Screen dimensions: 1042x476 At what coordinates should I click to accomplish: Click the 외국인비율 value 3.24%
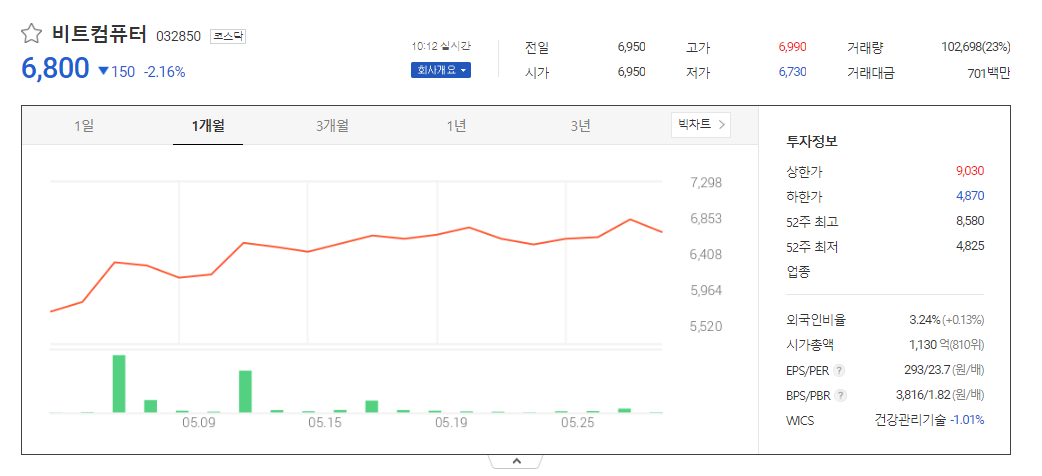click(x=924, y=320)
